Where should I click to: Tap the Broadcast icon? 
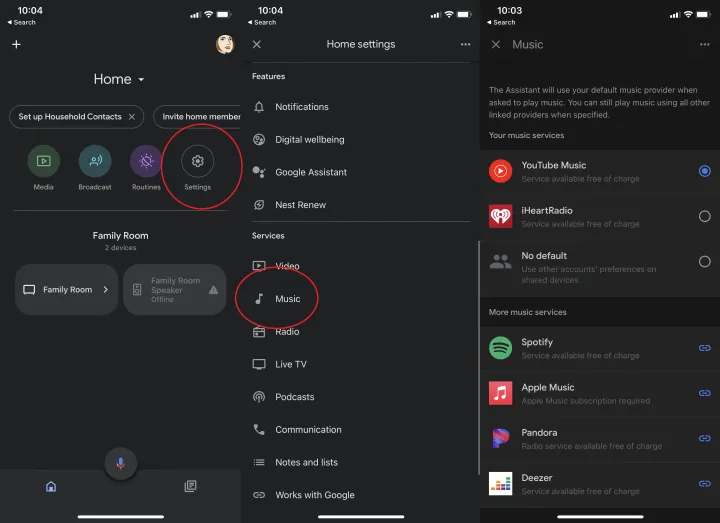click(x=95, y=161)
